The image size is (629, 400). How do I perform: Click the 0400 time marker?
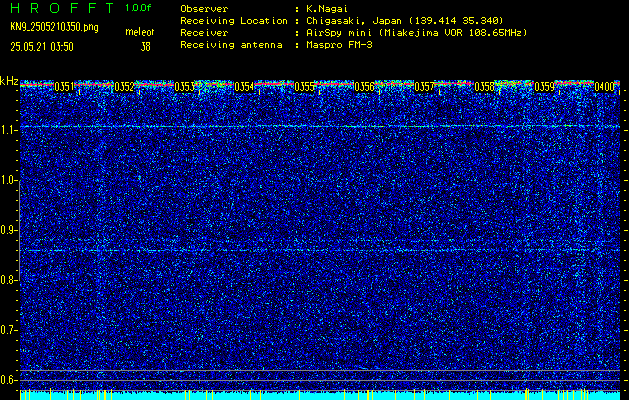point(605,87)
